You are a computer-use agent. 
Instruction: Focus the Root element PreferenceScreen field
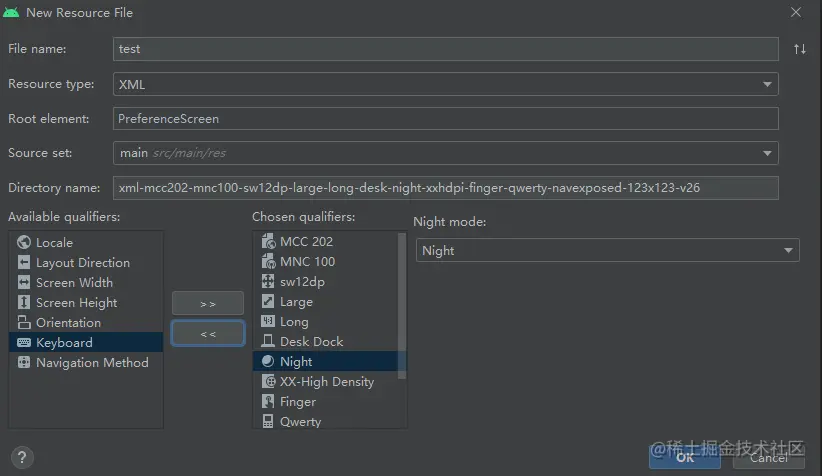click(x=445, y=118)
